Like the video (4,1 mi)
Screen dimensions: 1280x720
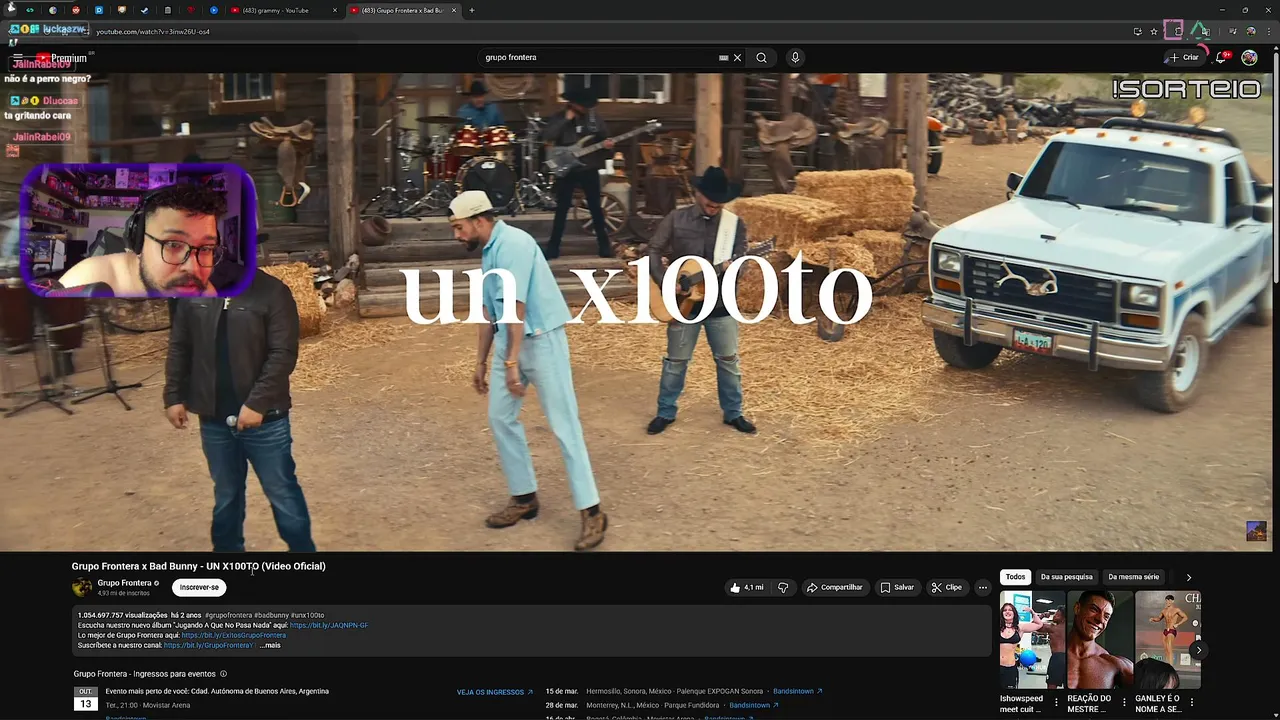[x=747, y=587]
